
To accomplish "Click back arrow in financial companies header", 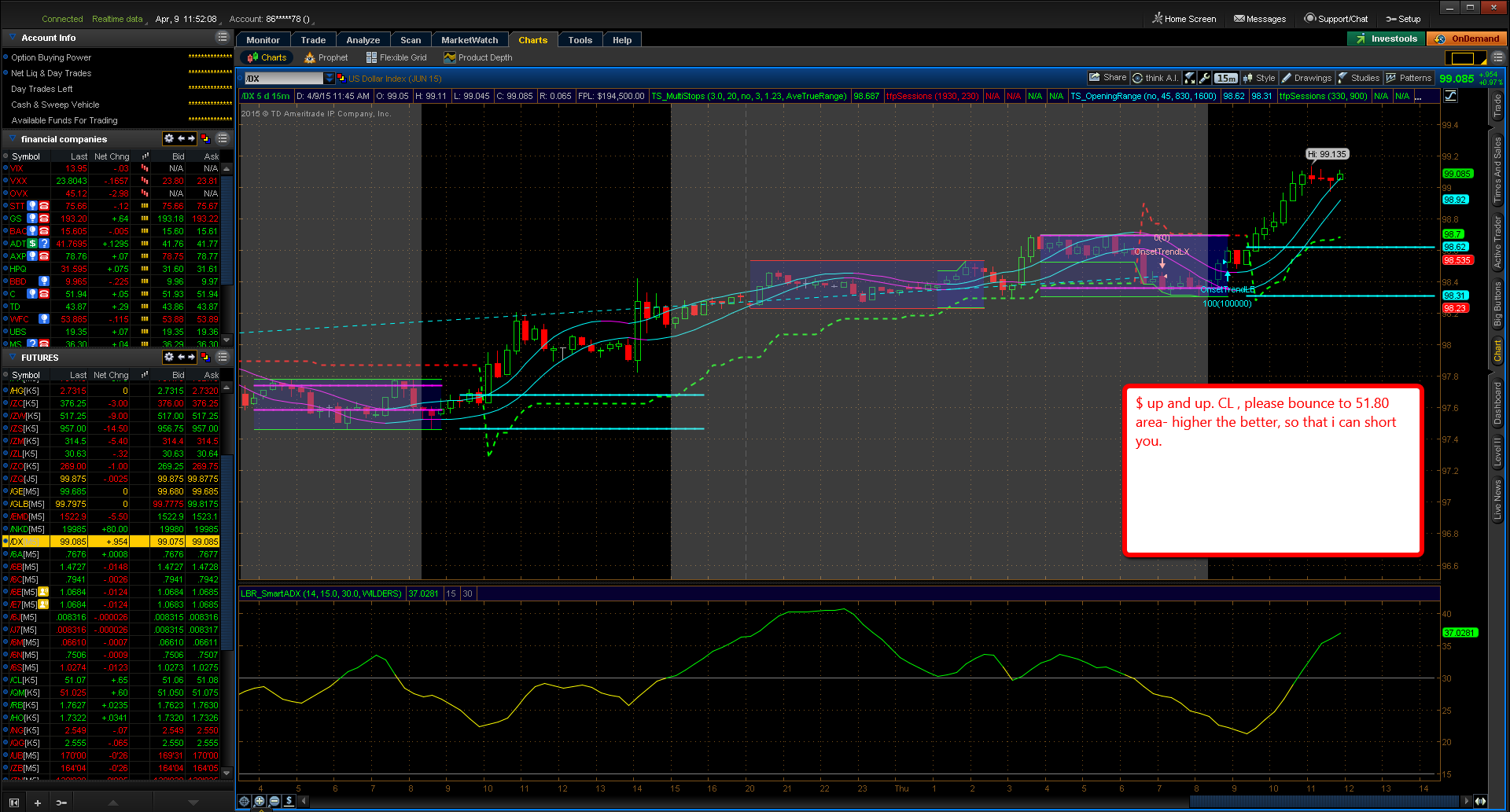I will pyautogui.click(x=181, y=138).
